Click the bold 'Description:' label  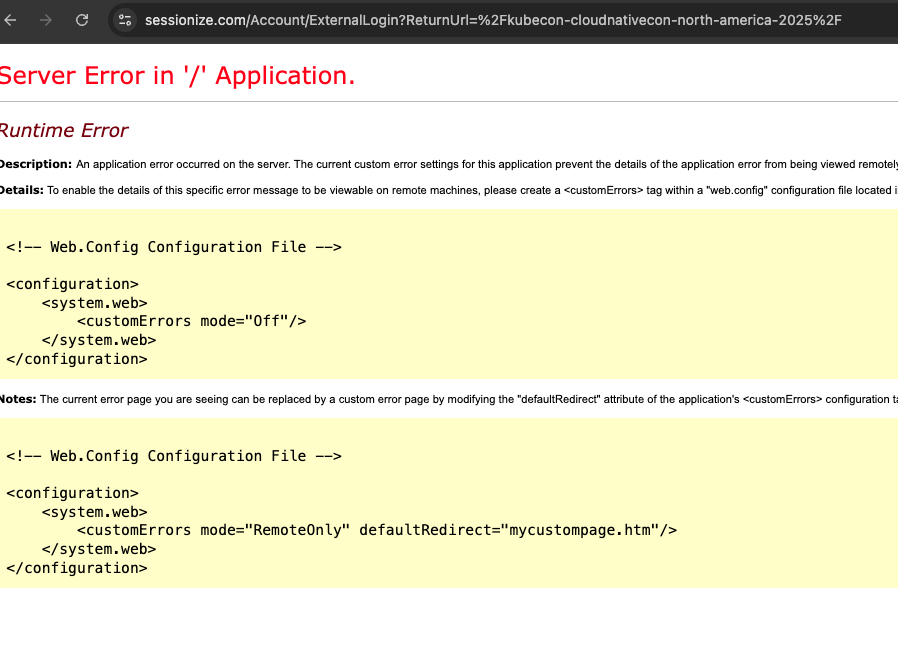coord(36,164)
